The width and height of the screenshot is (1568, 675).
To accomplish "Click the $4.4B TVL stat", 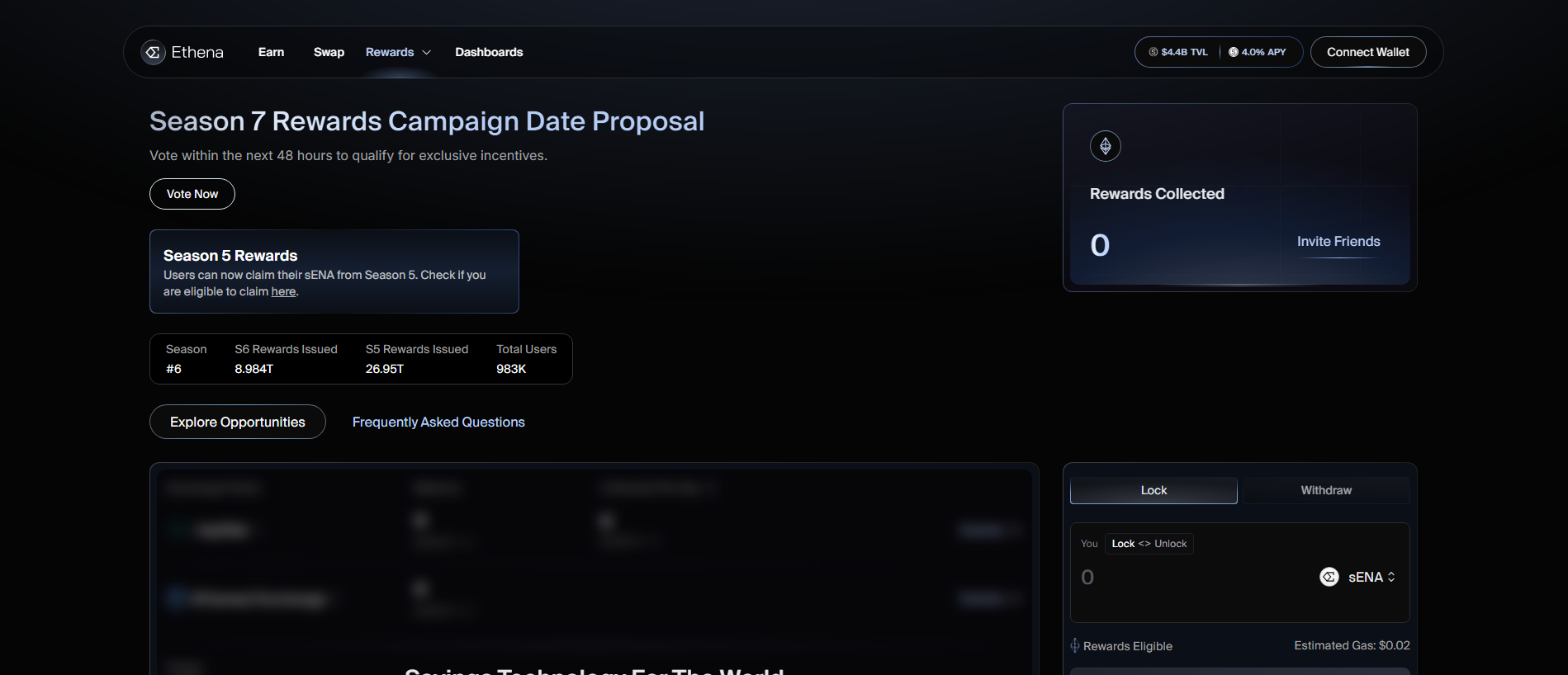I will [1178, 52].
